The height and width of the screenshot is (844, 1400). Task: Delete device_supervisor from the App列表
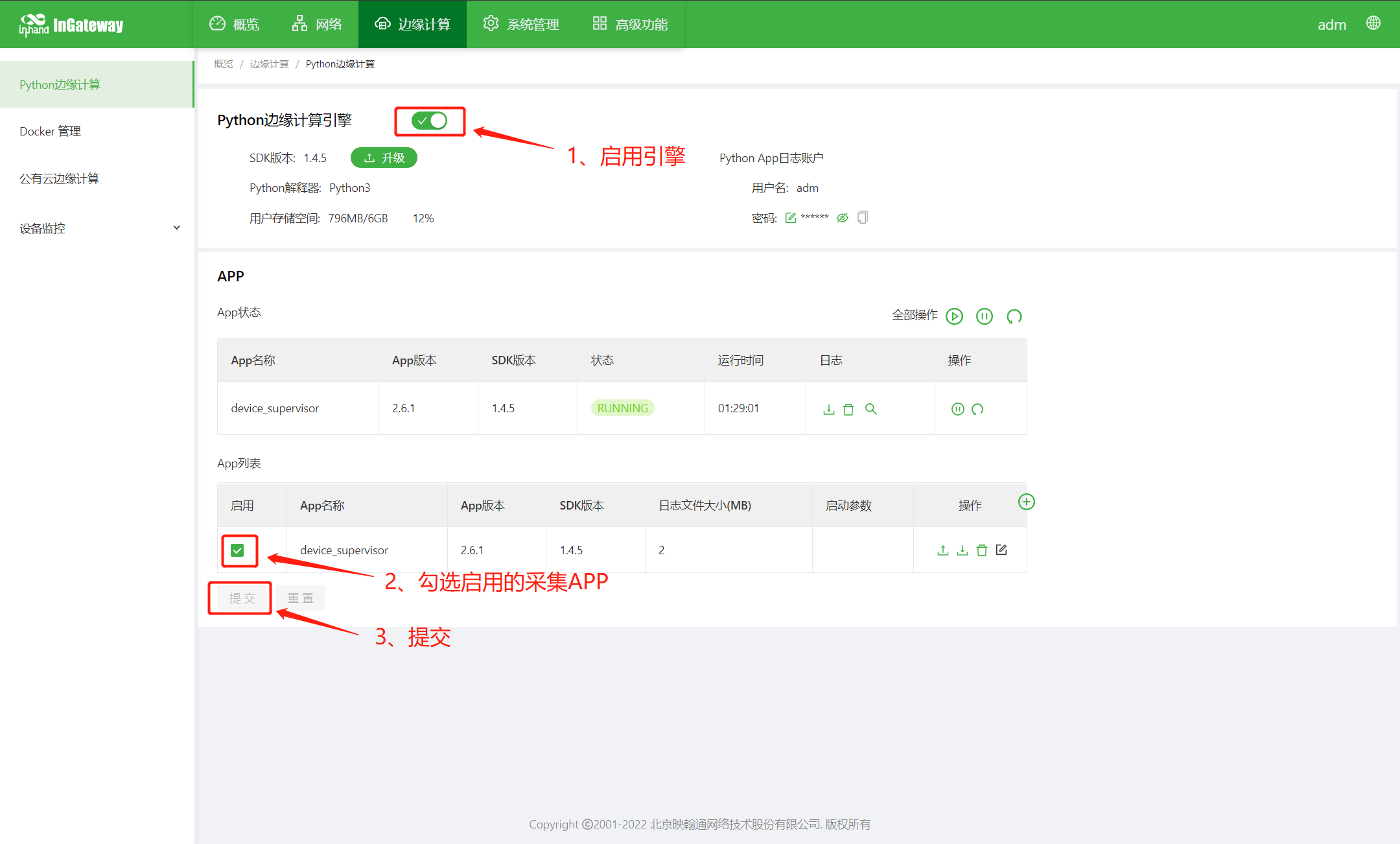pos(982,550)
